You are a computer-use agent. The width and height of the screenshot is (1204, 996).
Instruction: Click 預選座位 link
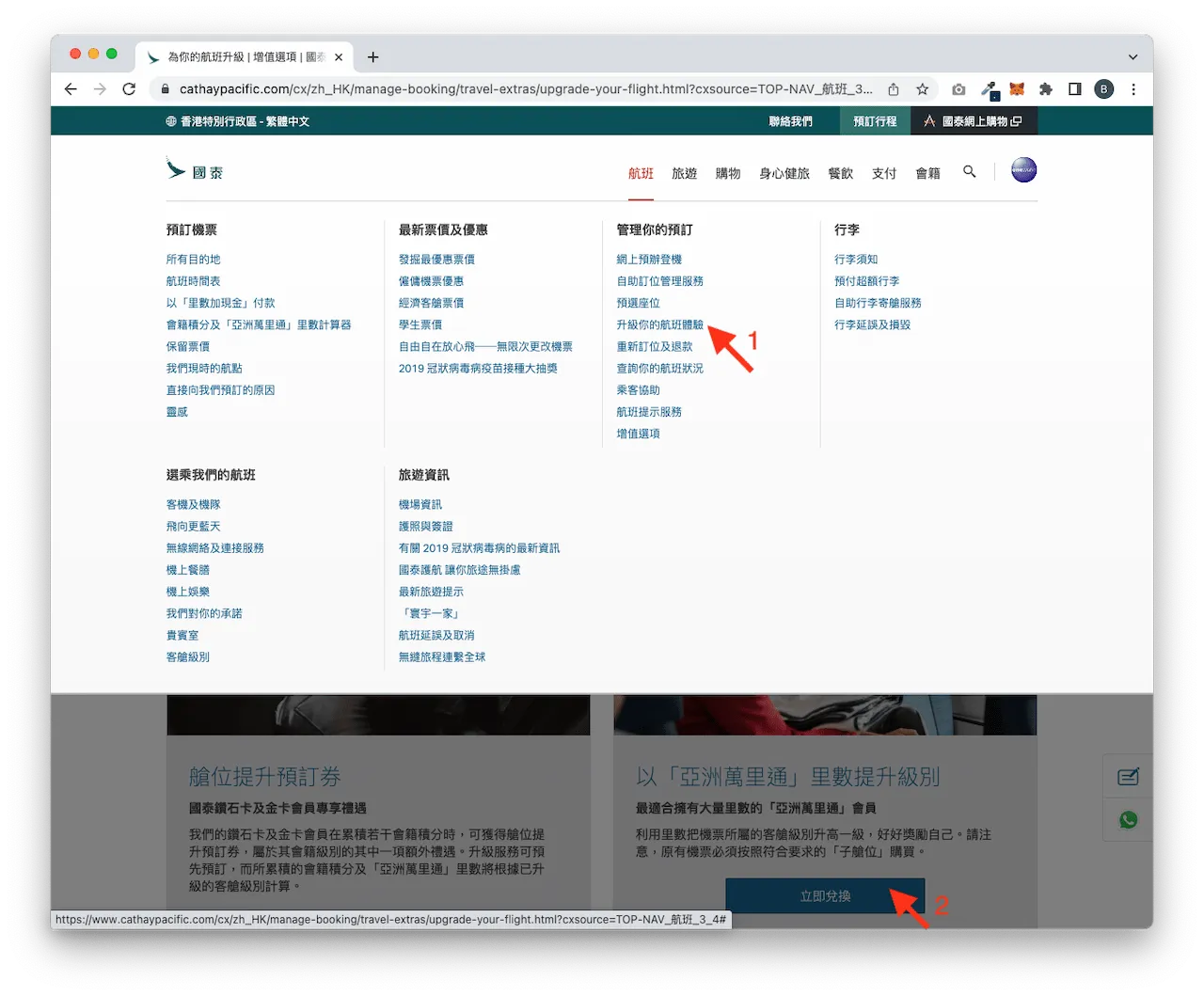[638, 303]
